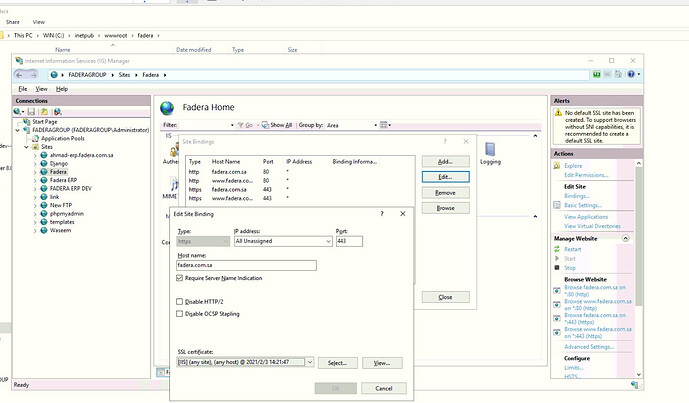Click Sites in the IIS breadcrumb

[124, 75]
